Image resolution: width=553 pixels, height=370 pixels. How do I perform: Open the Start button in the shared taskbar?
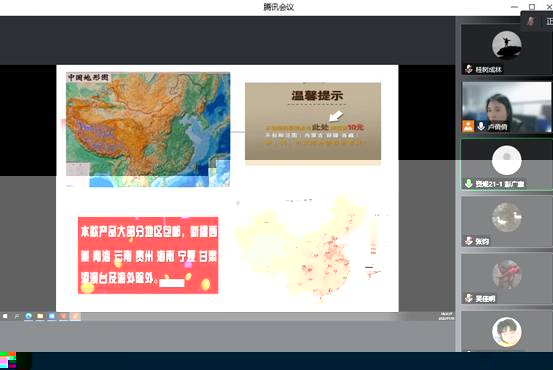click(5, 316)
